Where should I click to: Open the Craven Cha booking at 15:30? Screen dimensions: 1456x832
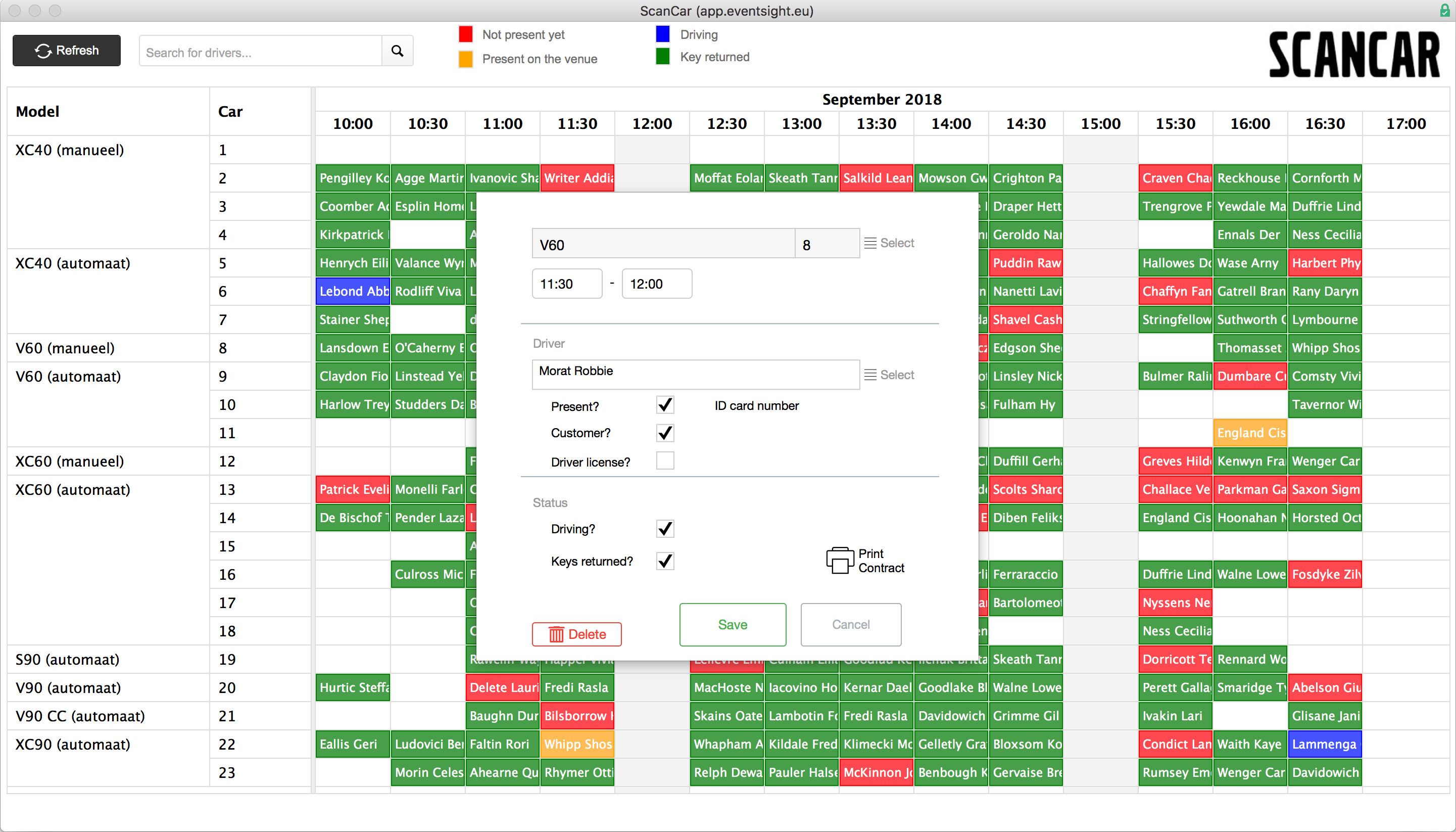[x=1176, y=178]
